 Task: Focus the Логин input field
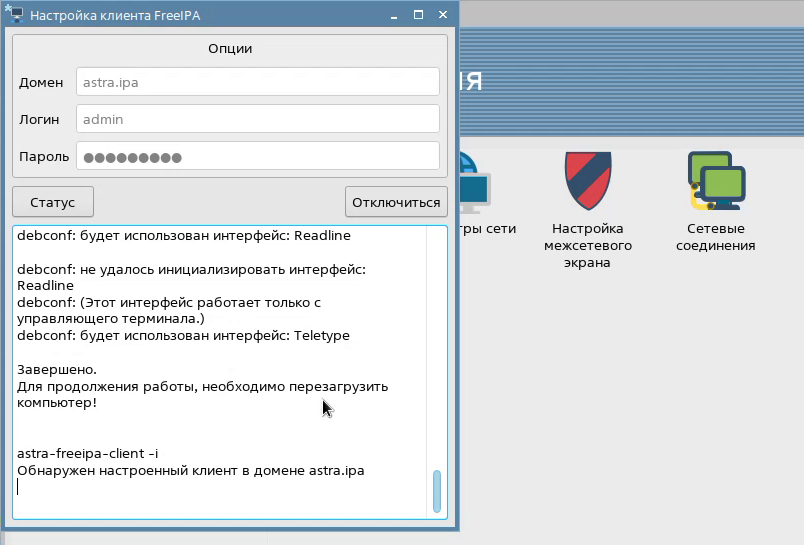(258, 119)
